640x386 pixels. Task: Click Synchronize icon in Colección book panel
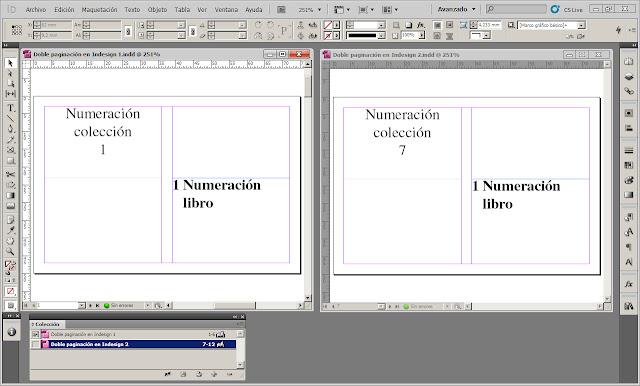[x=167, y=374]
